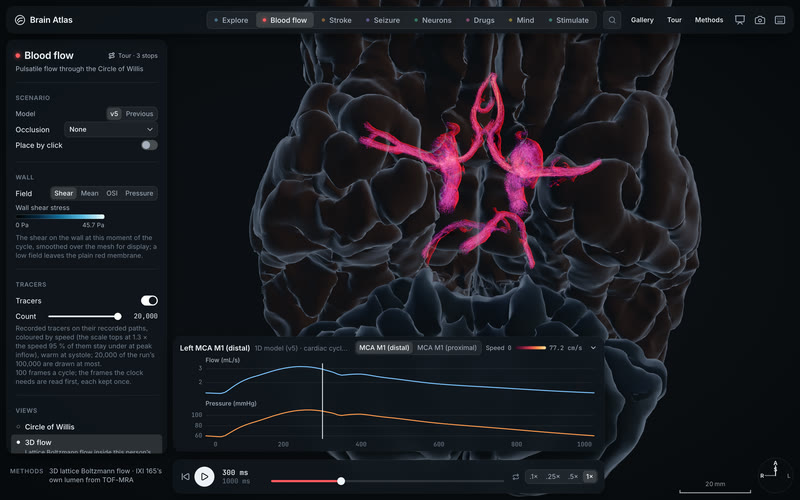Set wall field to Mean

pos(89,193)
